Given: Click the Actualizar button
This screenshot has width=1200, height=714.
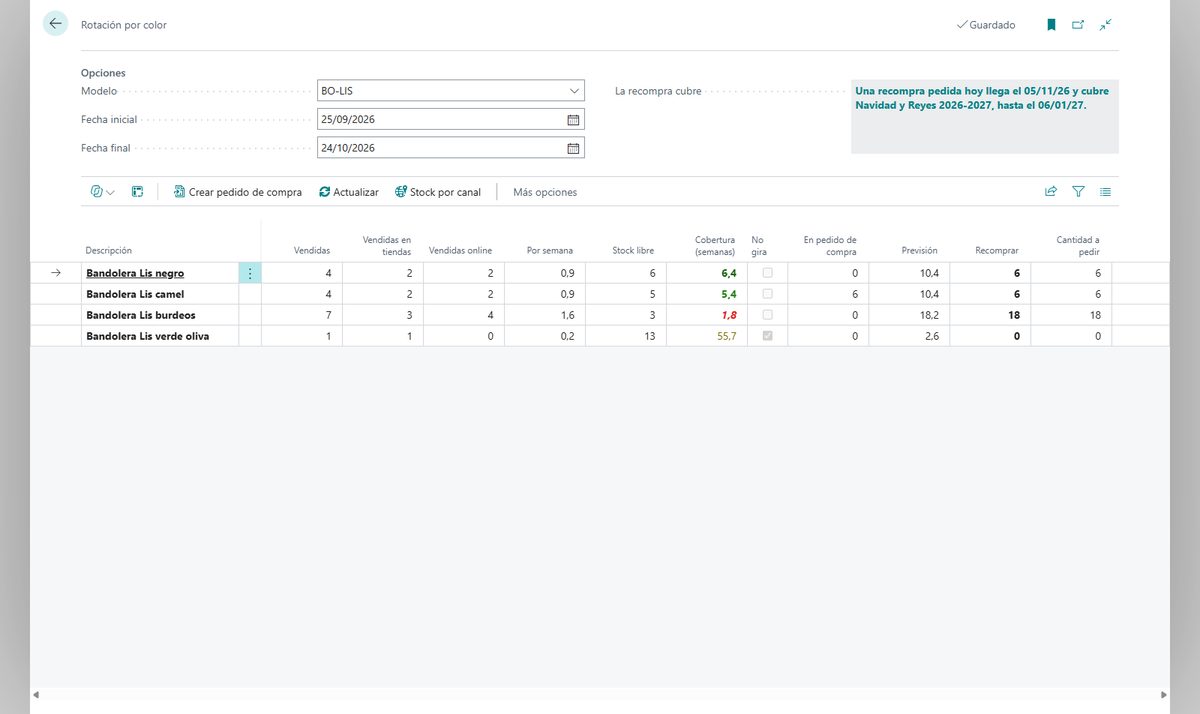Looking at the screenshot, I should point(348,192).
